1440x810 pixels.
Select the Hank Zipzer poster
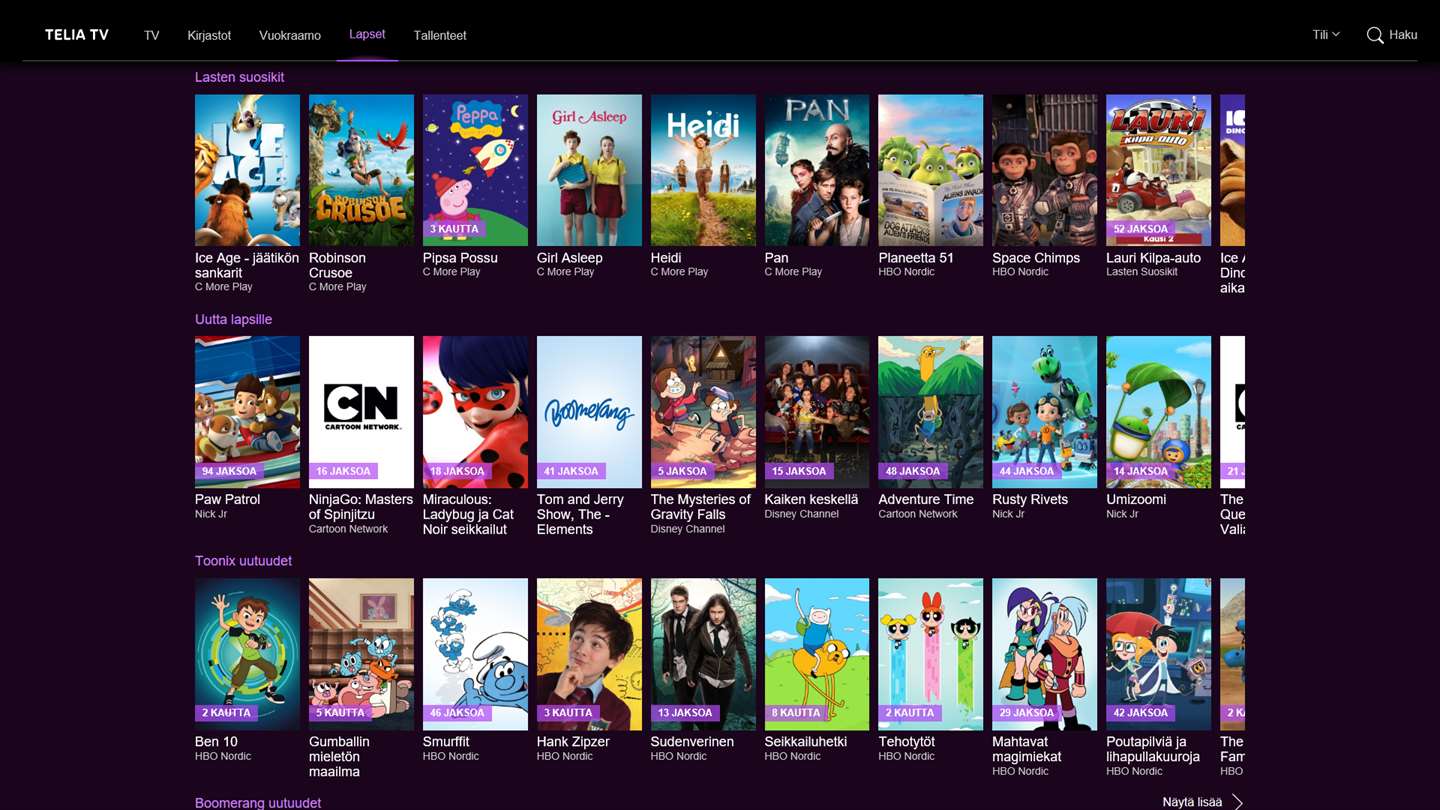pyautogui.click(x=589, y=654)
